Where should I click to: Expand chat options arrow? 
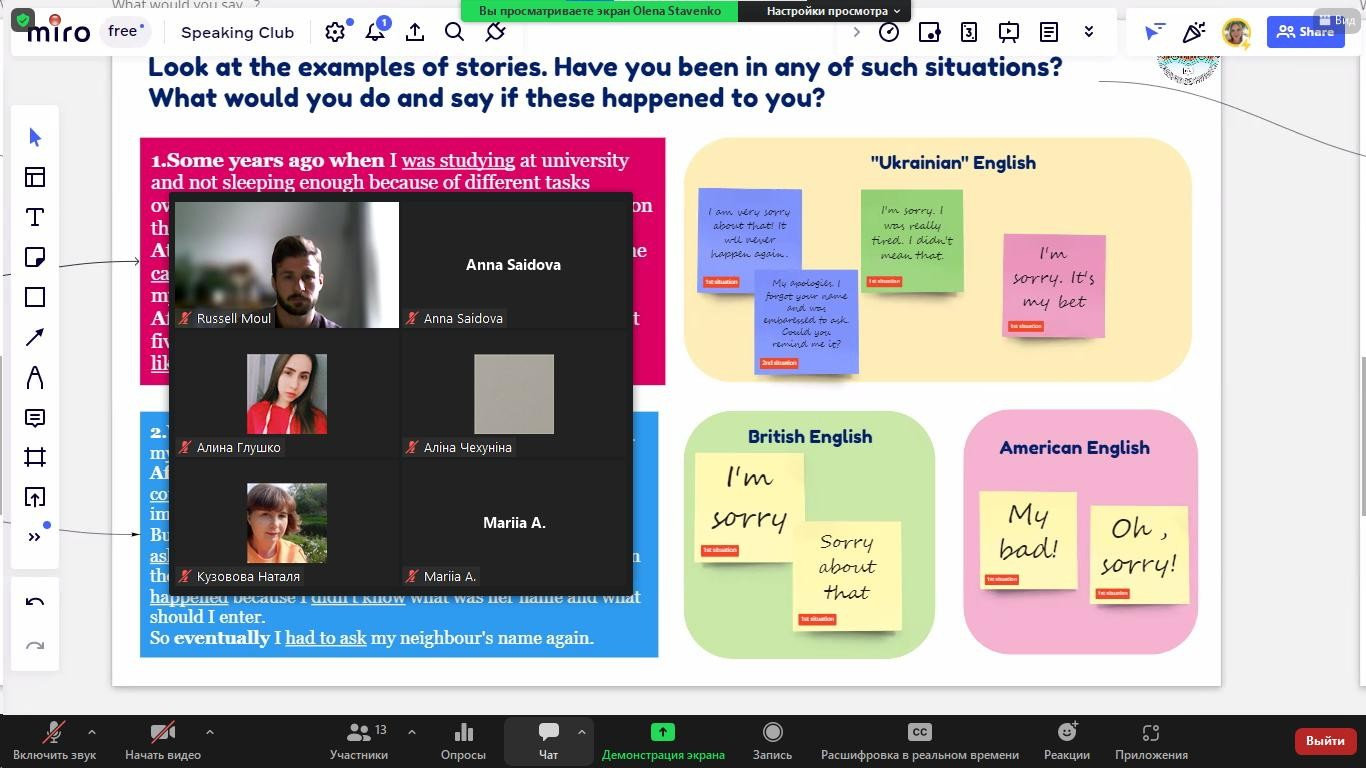(x=581, y=732)
